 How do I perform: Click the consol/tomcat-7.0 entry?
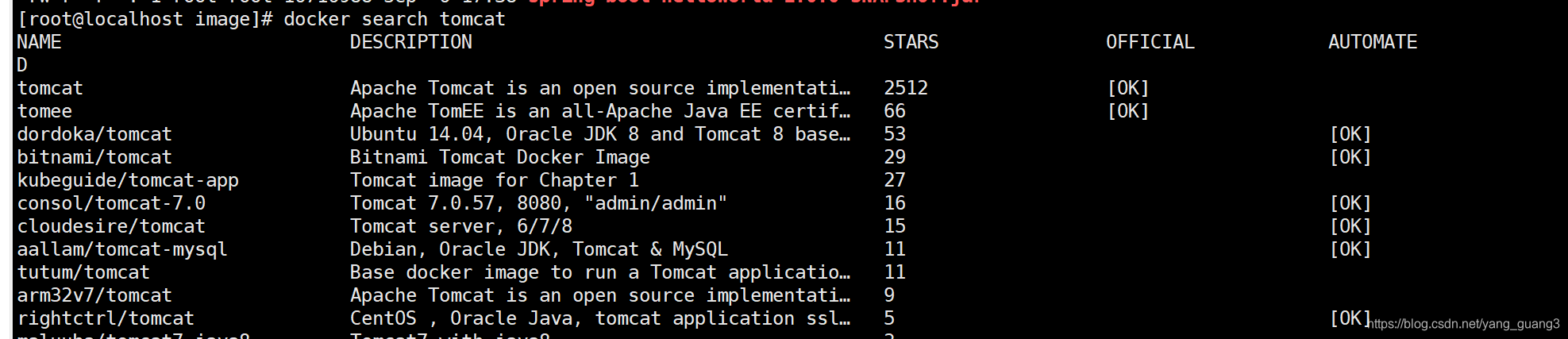pos(111,203)
